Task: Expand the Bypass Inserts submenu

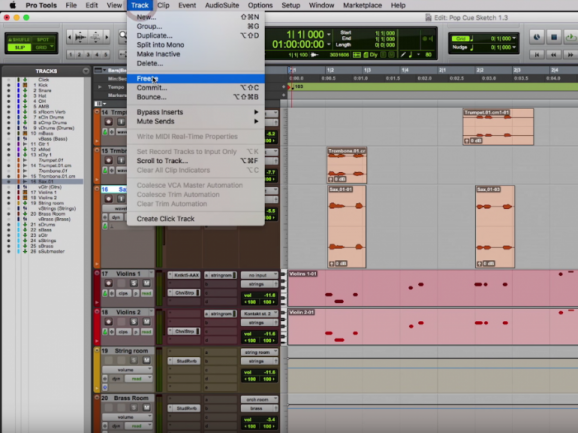Action: click(x=196, y=112)
